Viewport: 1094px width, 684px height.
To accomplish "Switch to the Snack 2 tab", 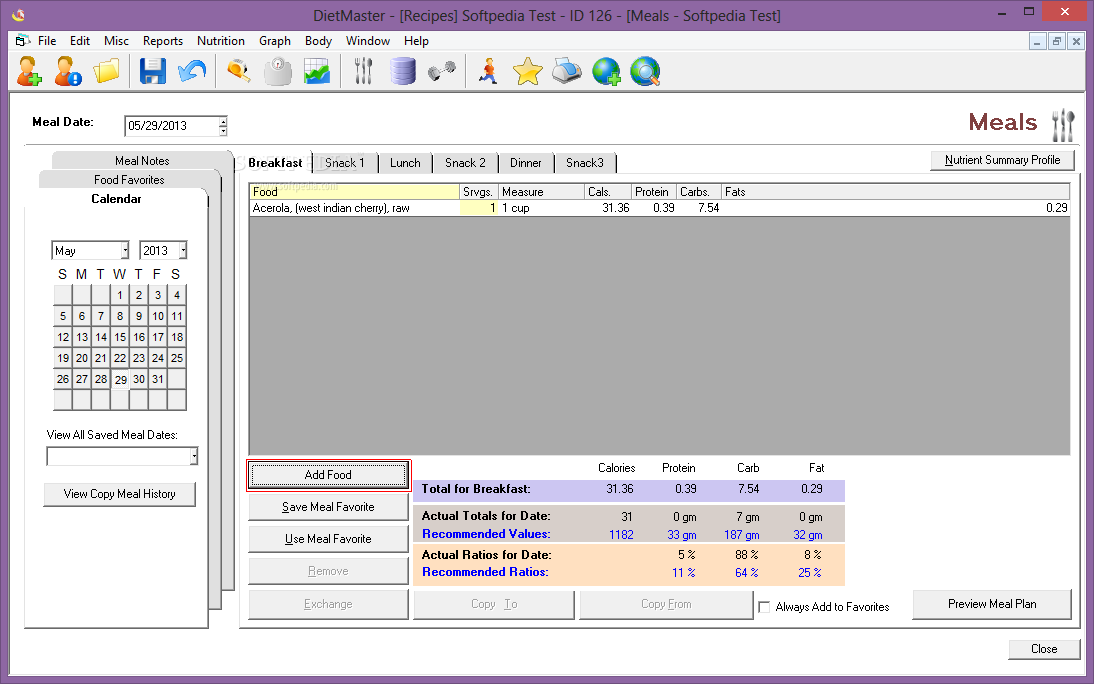I will pyautogui.click(x=465, y=163).
